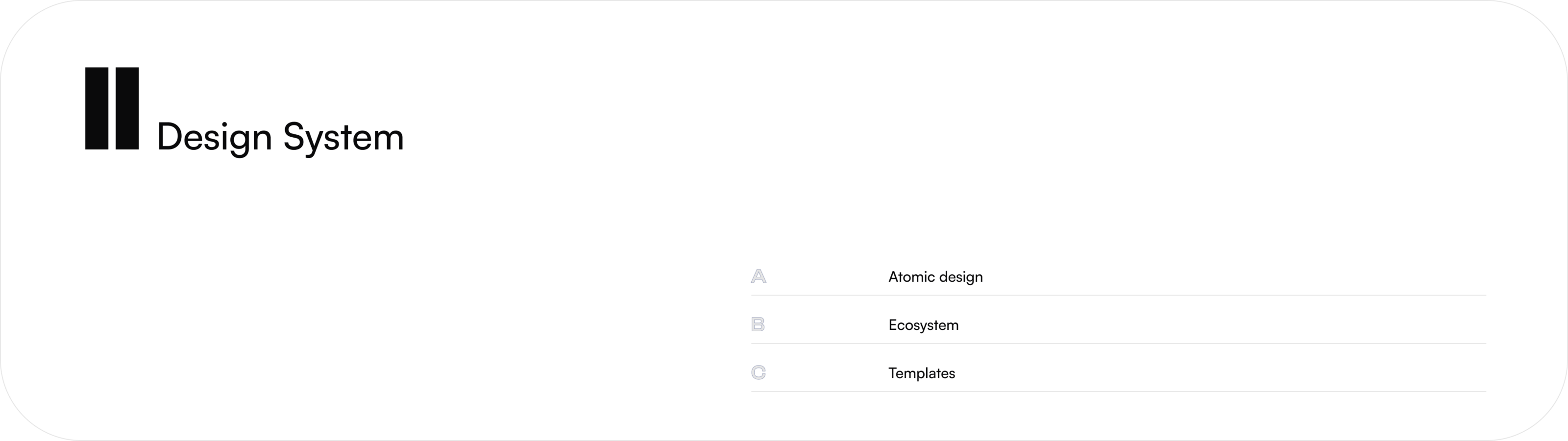
Task: Select the outlined letter C marker
Action: coord(759,372)
